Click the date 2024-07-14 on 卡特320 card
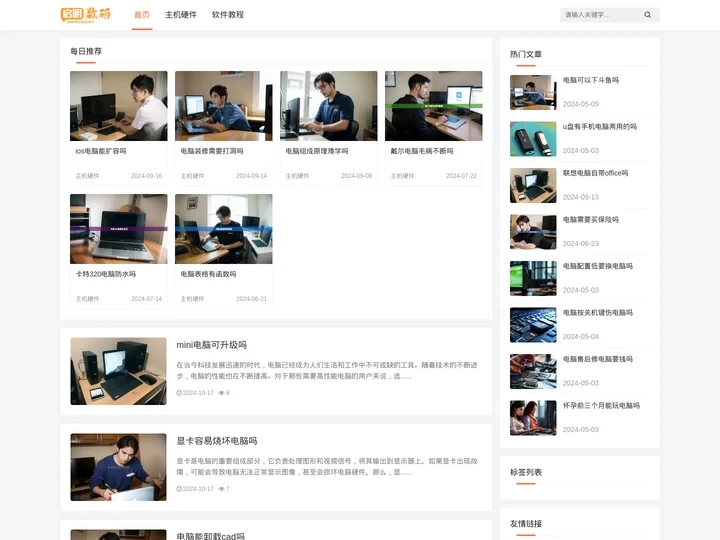This screenshot has width=720, height=540. [x=146, y=299]
